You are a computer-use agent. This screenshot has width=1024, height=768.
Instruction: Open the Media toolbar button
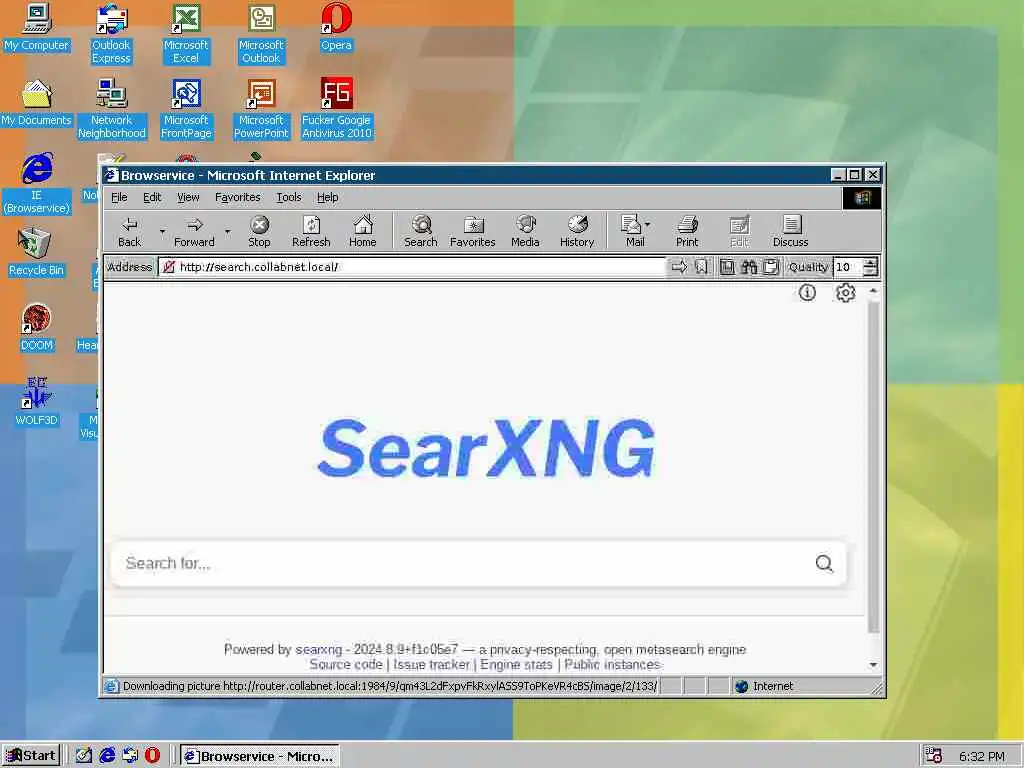[x=525, y=231]
